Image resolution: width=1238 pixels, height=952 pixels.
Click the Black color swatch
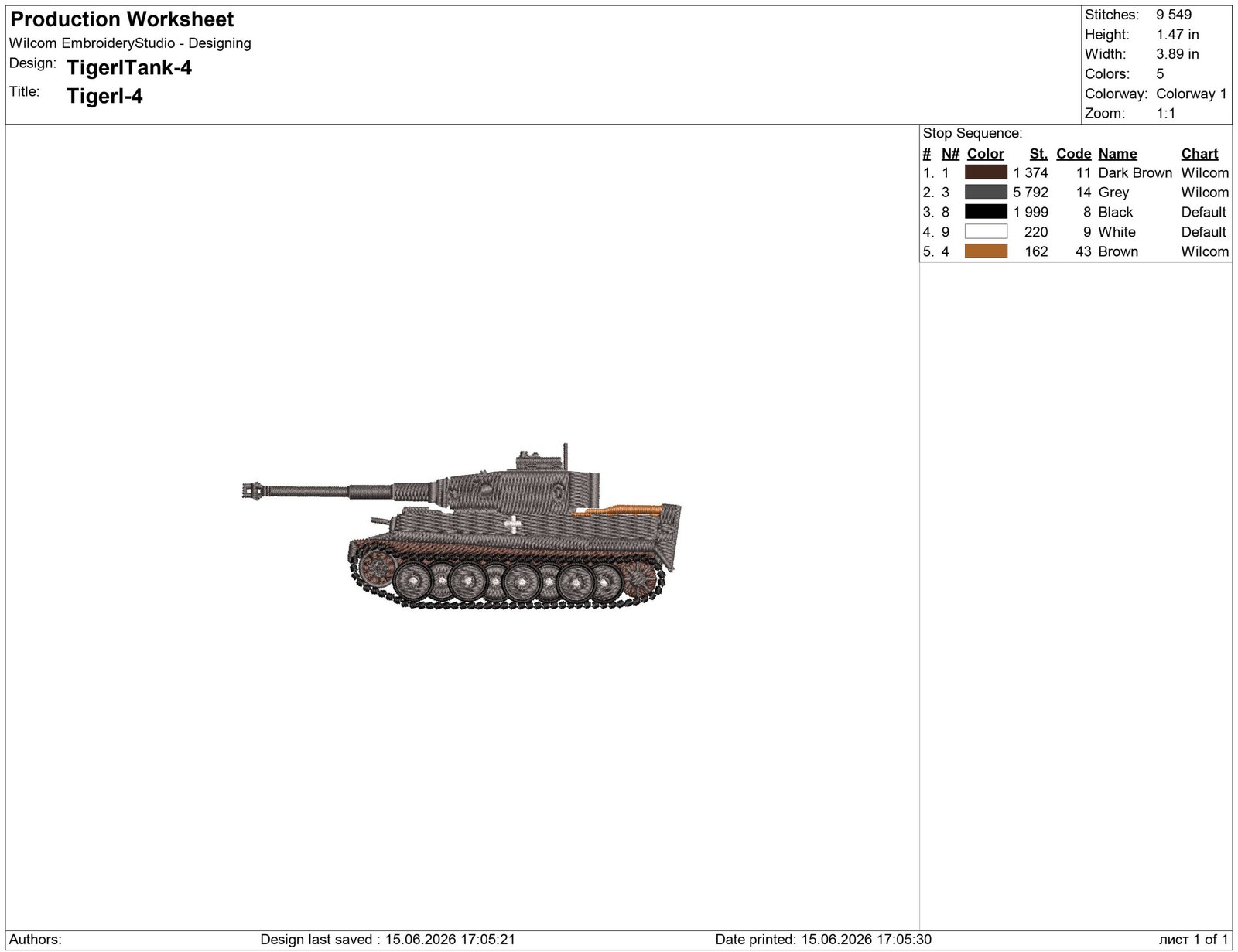[x=986, y=212]
